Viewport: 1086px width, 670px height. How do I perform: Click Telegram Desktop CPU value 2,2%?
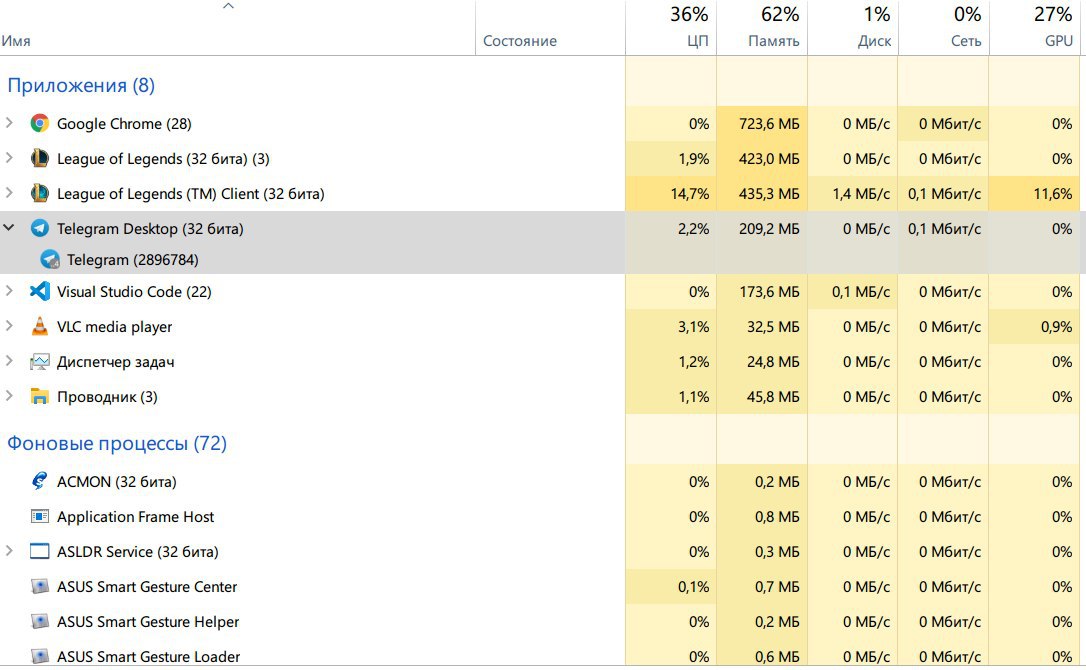tap(693, 229)
